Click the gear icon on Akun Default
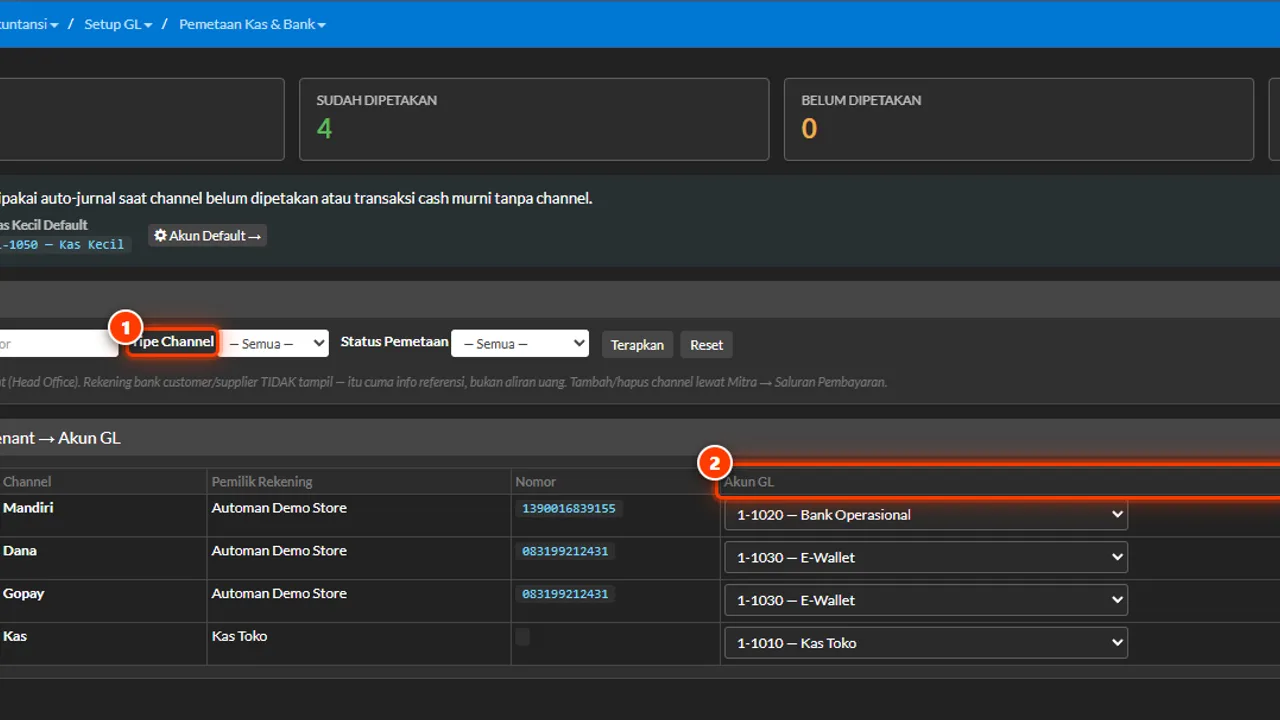Screen dimensions: 1280x720 (160, 236)
